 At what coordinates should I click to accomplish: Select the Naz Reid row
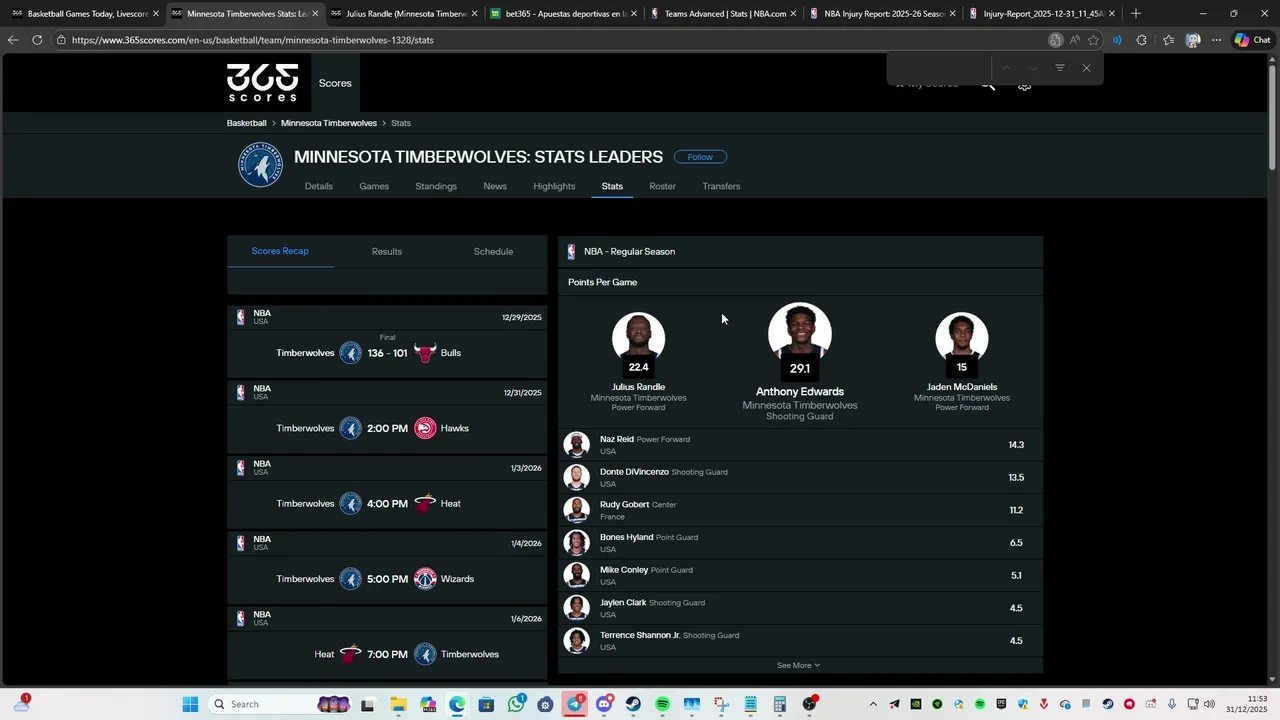click(800, 445)
